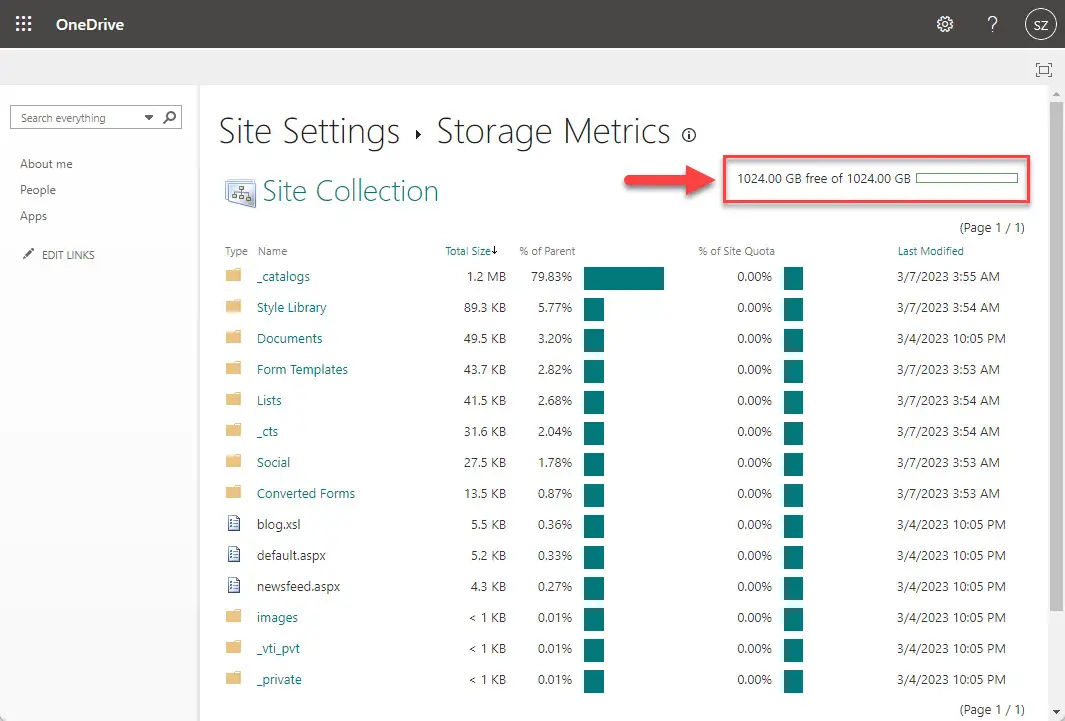Screen dimensions: 1065x721
Task: Click EDIT LINKS in the sidebar
Action: [x=67, y=255]
